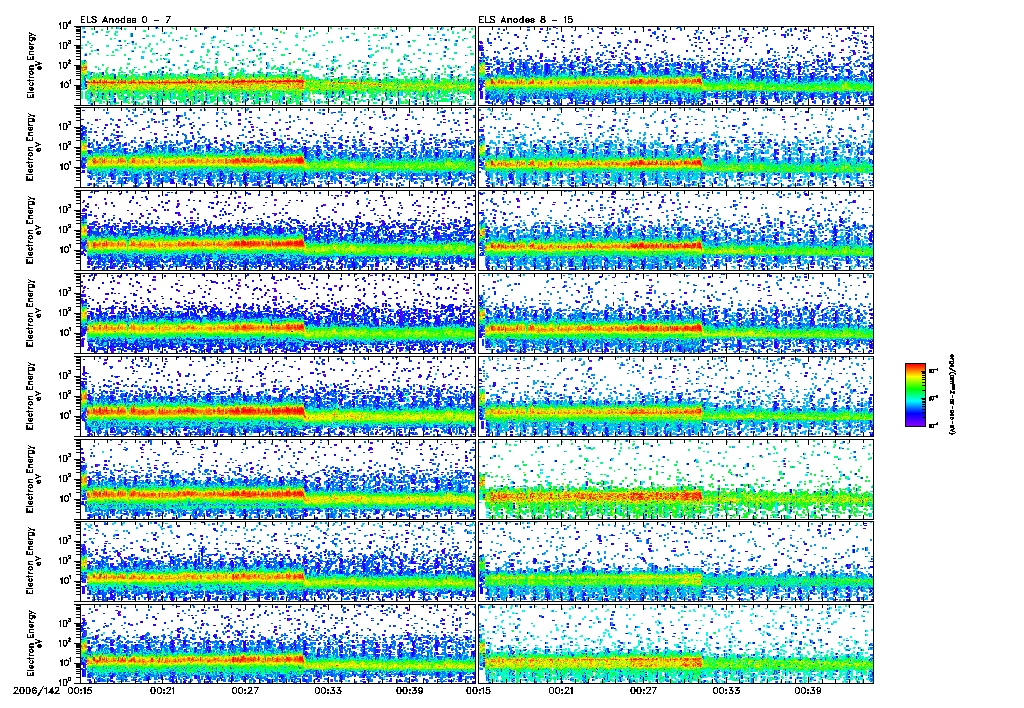Viewport: 1024px width, 708px height.
Task: Click the sixth spectrogram panel in the Anodes 8-15 column
Action: pyautogui.click(x=676, y=479)
